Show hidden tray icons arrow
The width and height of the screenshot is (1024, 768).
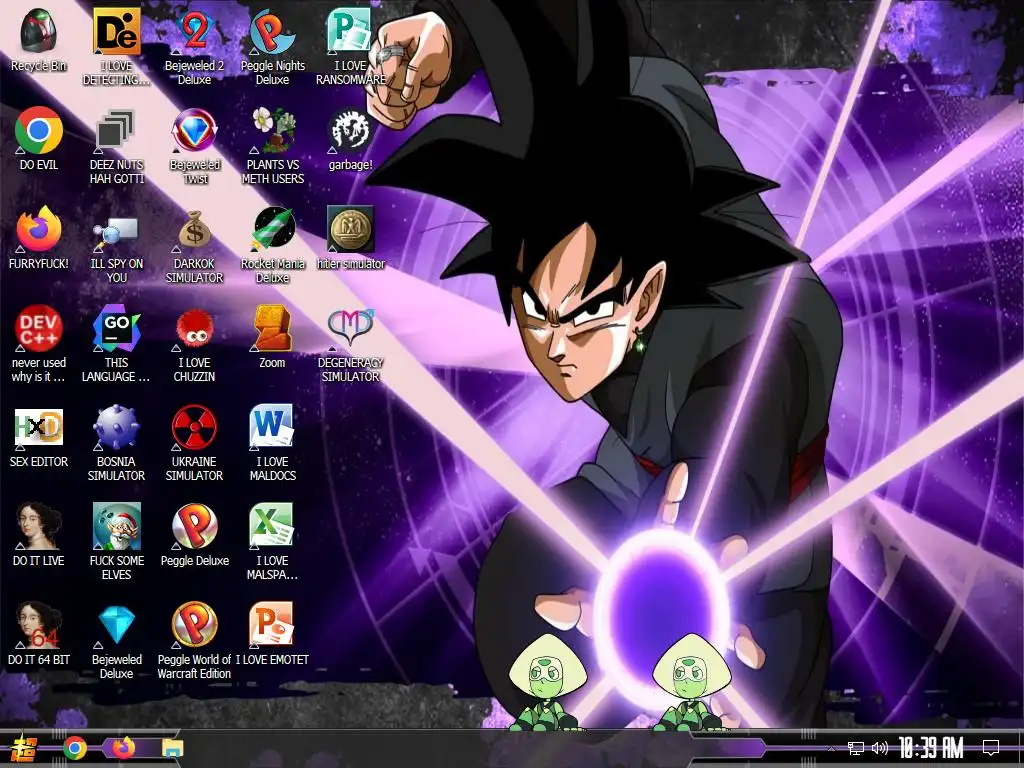coord(830,748)
